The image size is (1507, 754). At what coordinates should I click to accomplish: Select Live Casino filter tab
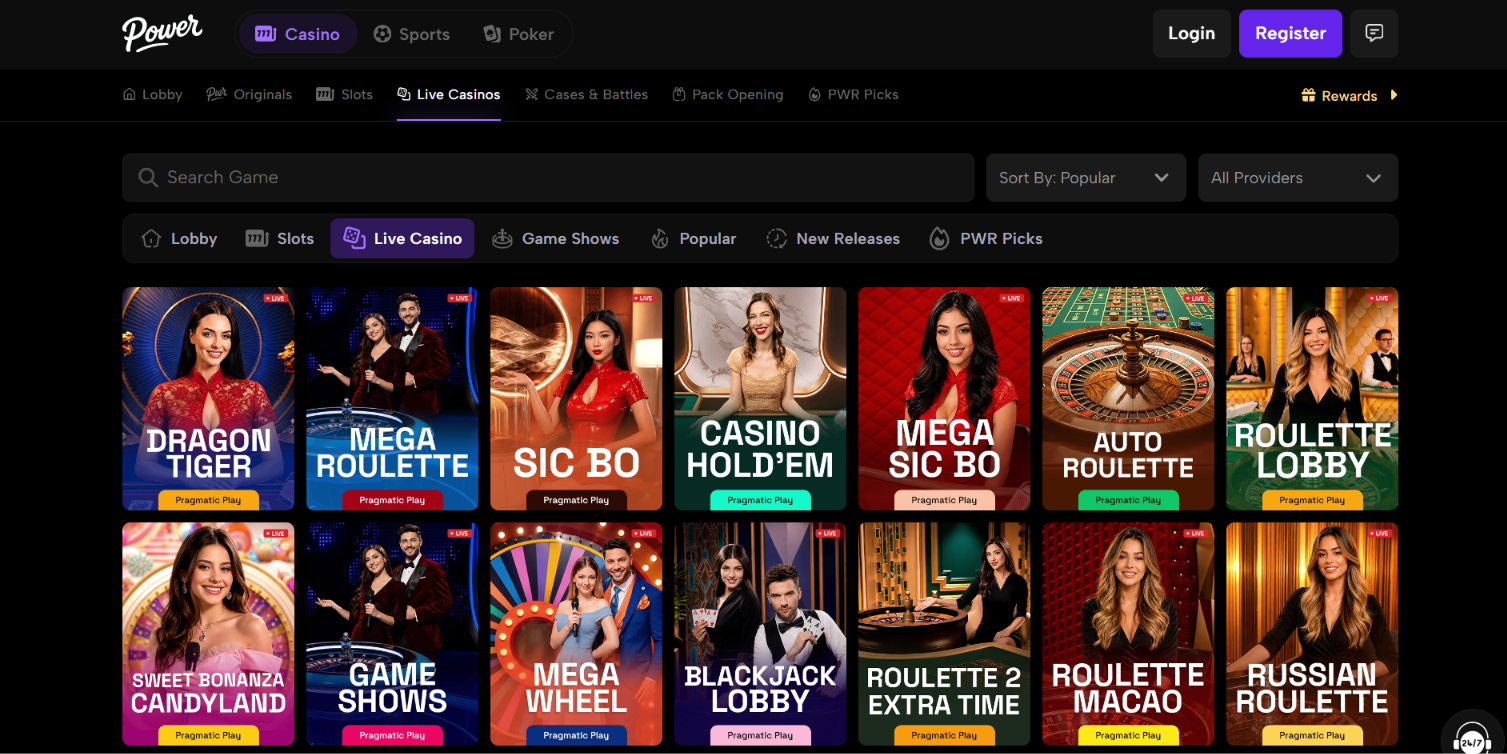click(402, 238)
